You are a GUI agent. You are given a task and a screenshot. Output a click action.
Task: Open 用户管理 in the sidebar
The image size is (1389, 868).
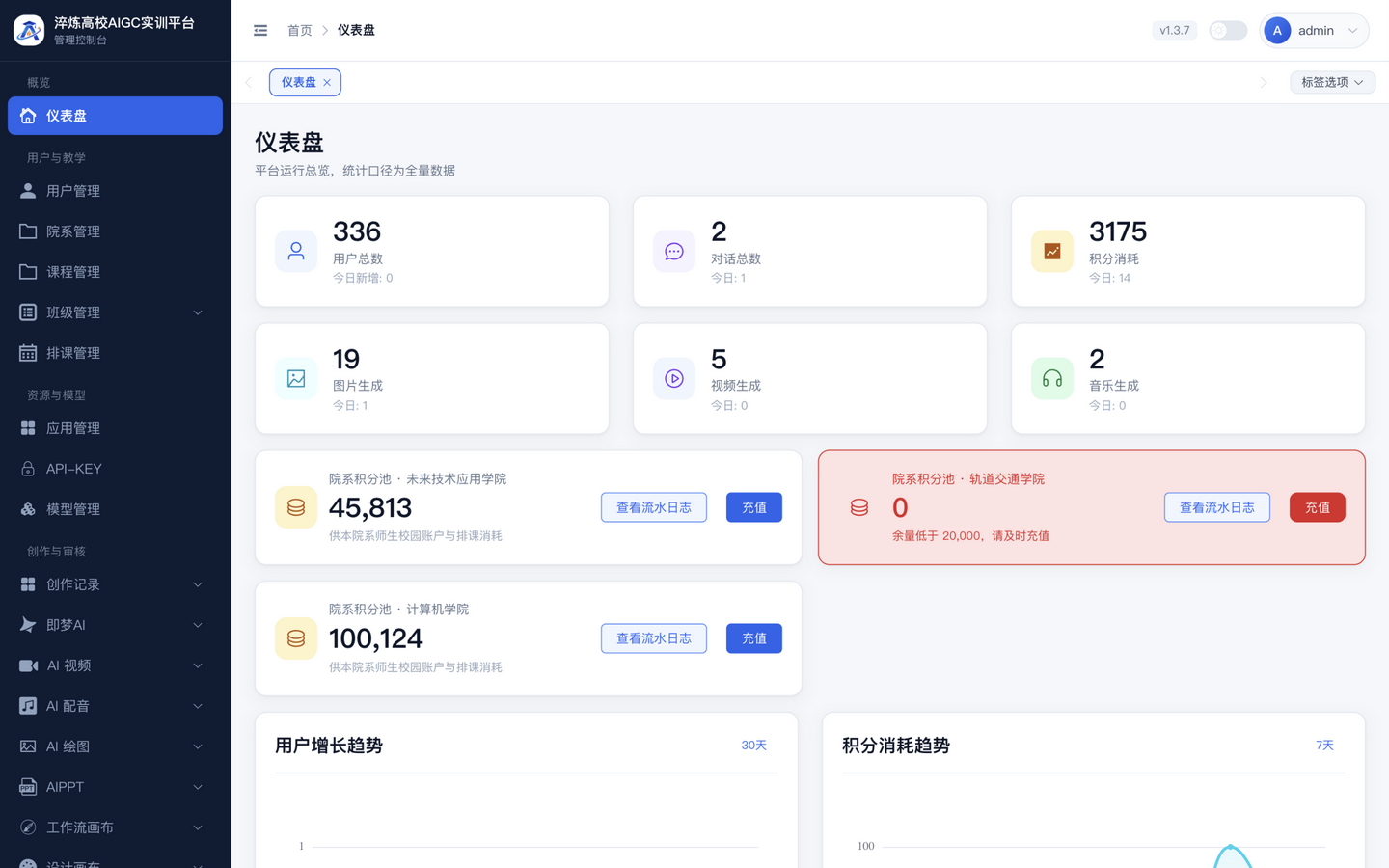tap(115, 191)
